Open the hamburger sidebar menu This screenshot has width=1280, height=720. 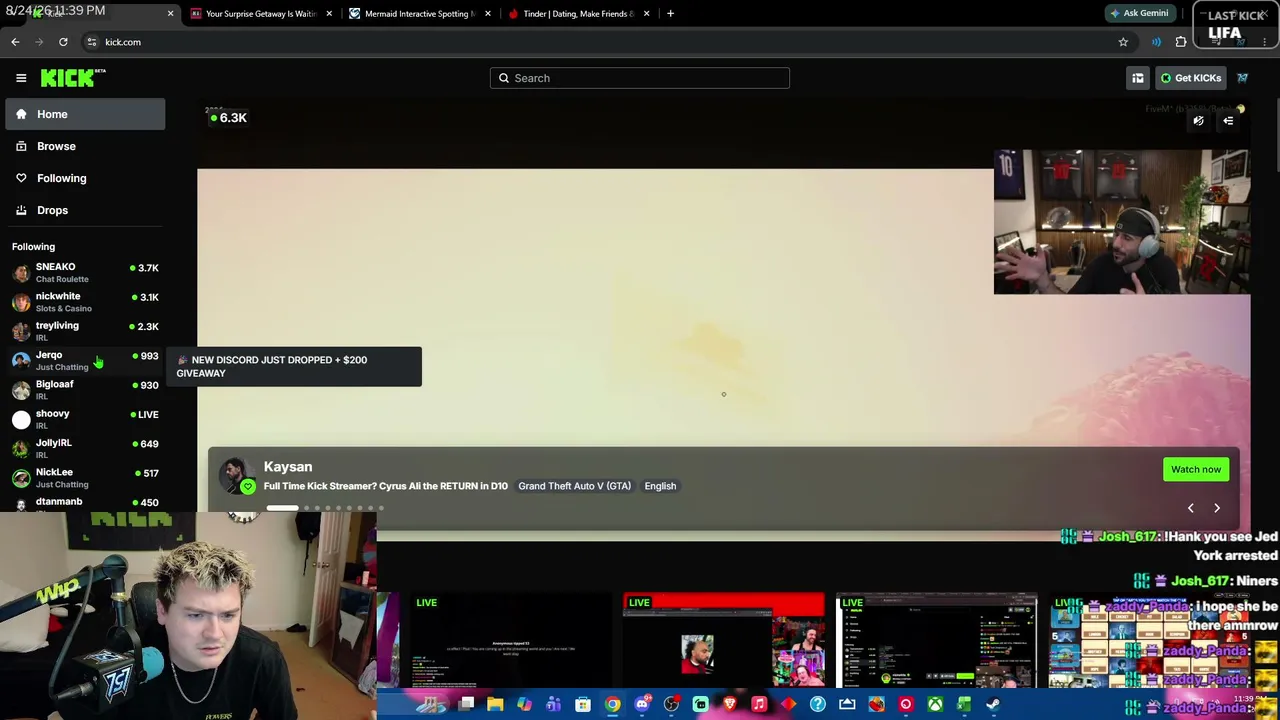(21, 78)
